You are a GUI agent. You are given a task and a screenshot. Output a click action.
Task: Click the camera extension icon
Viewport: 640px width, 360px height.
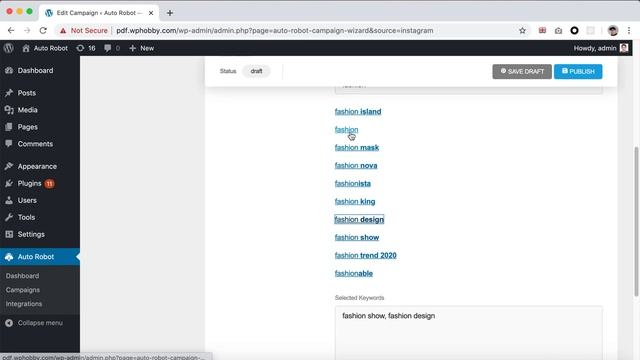pyautogui.click(x=558, y=31)
